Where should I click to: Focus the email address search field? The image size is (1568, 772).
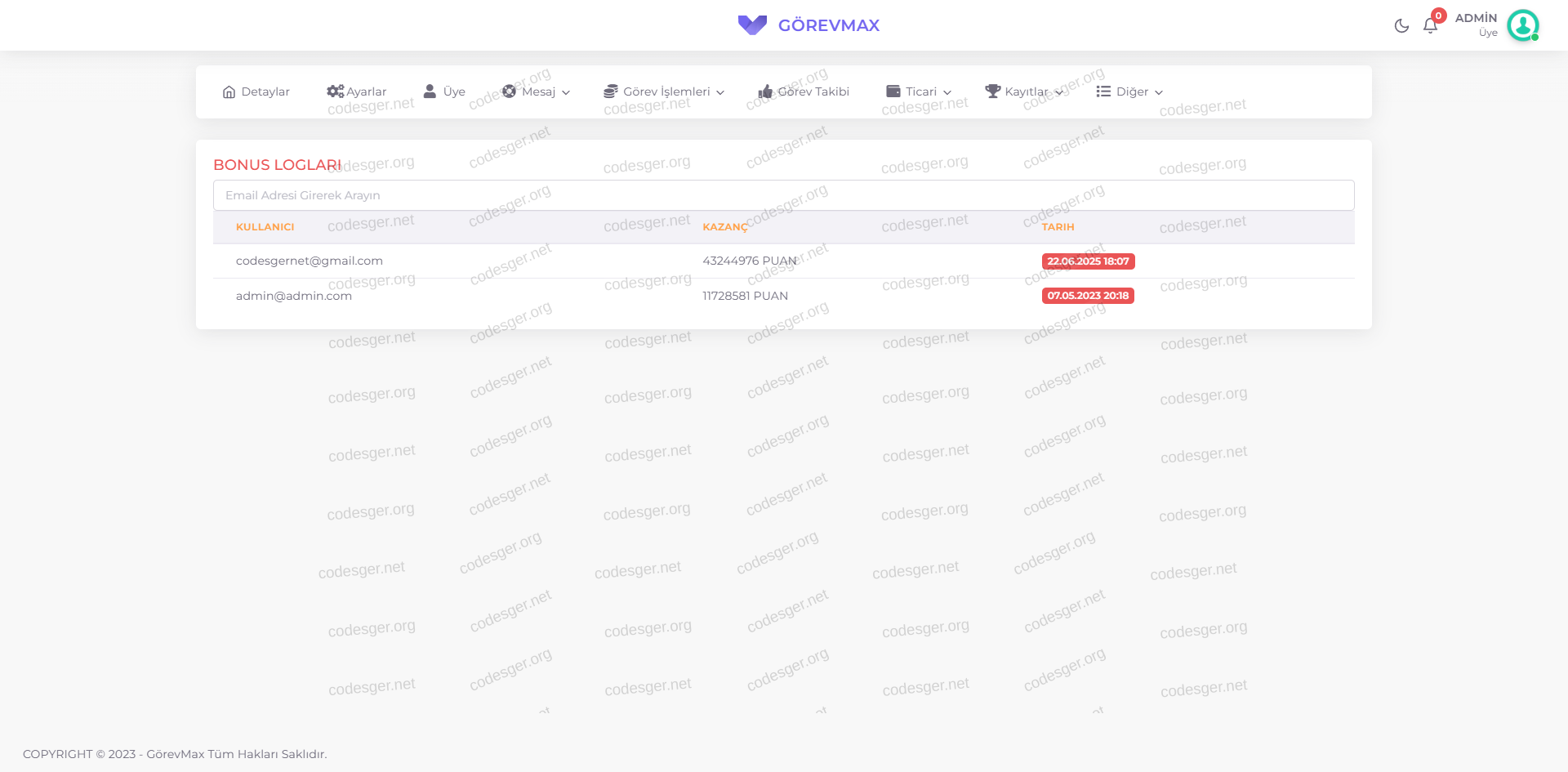click(x=783, y=195)
